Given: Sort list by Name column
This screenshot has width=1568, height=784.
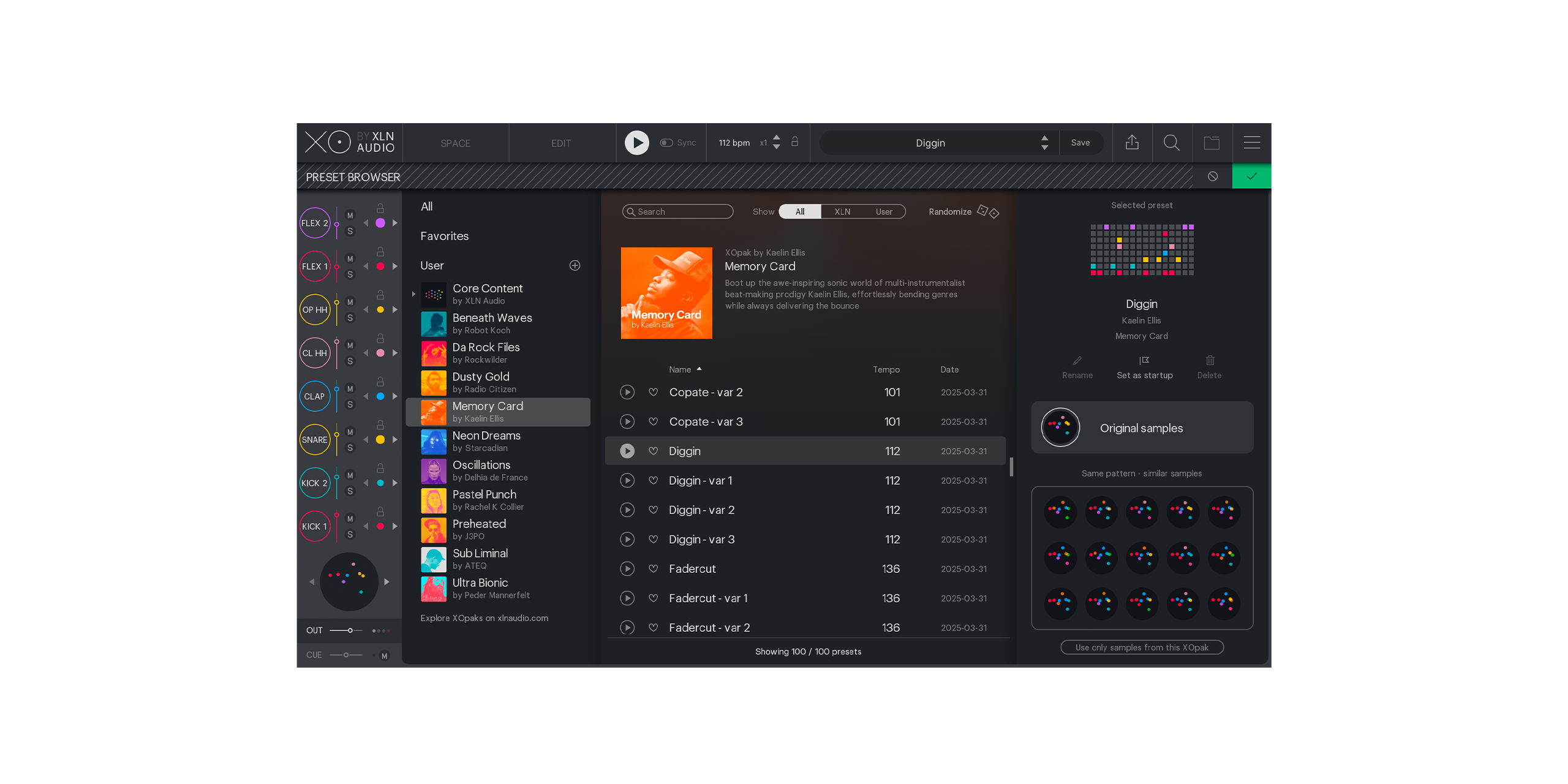Looking at the screenshot, I should [685, 369].
